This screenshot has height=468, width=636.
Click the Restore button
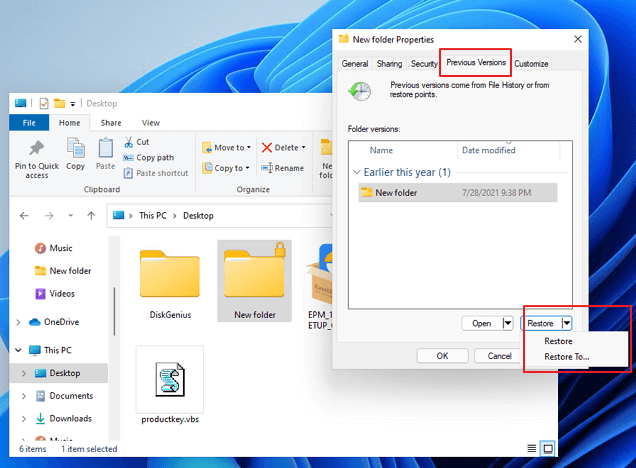(541, 323)
